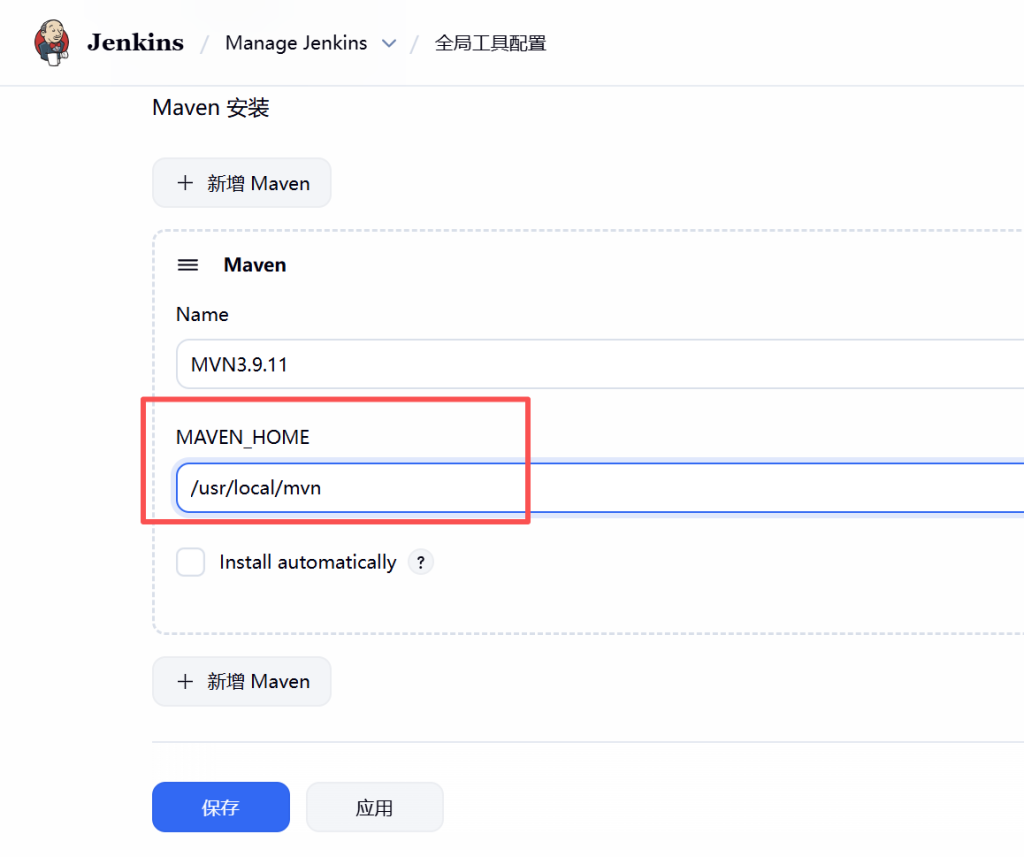The height and width of the screenshot is (857, 1024).
Task: Open the Manage Jenkins breadcrumb
Action: (296, 43)
